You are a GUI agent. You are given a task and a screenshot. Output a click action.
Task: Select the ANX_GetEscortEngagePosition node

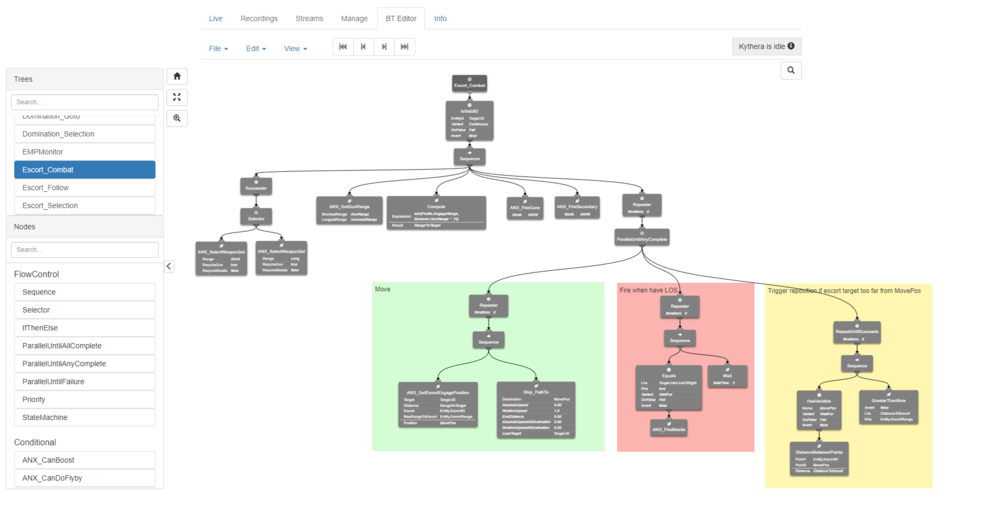(x=438, y=405)
